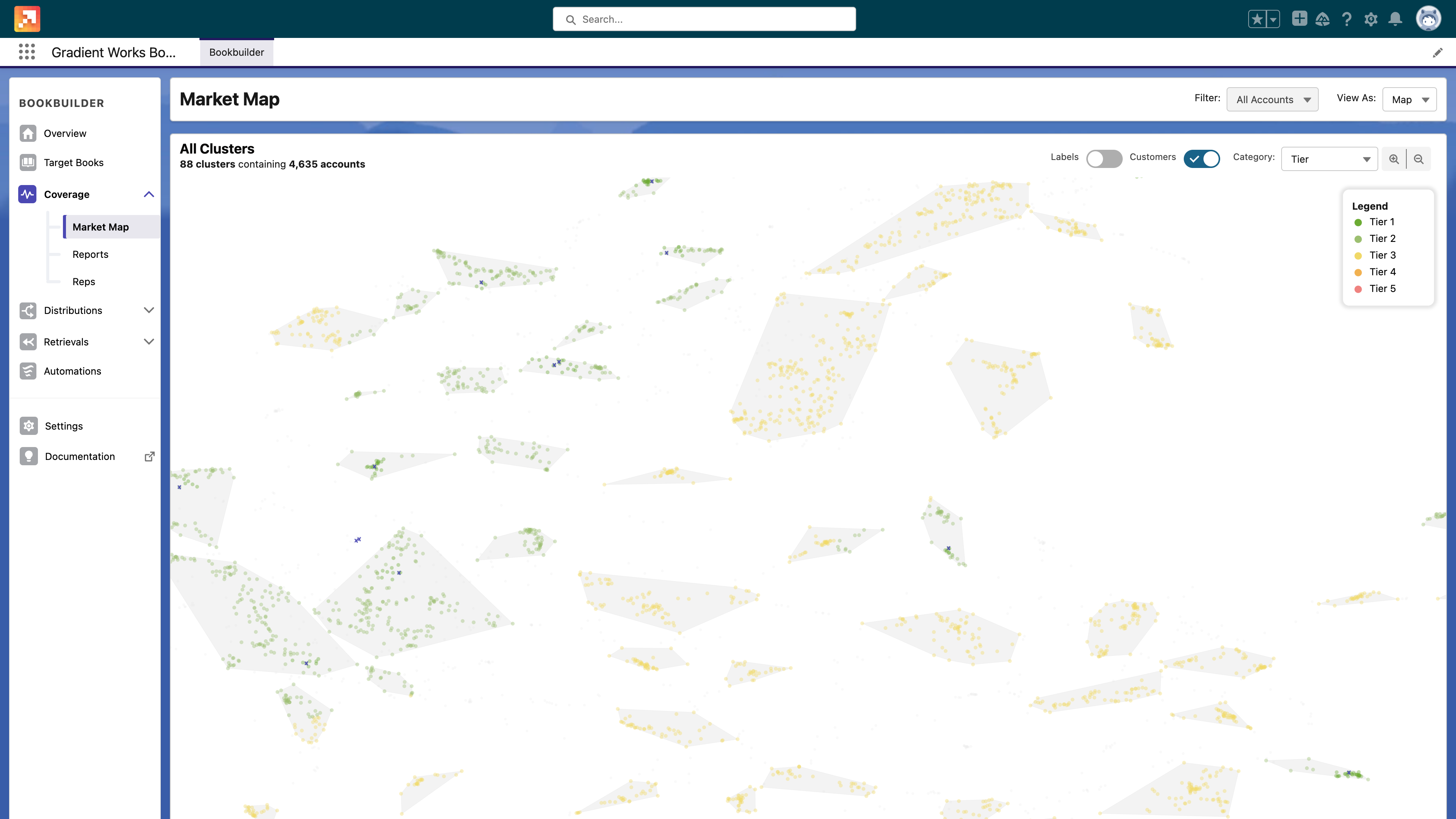
Task: Toggle the Customers switch off
Action: click(1202, 159)
